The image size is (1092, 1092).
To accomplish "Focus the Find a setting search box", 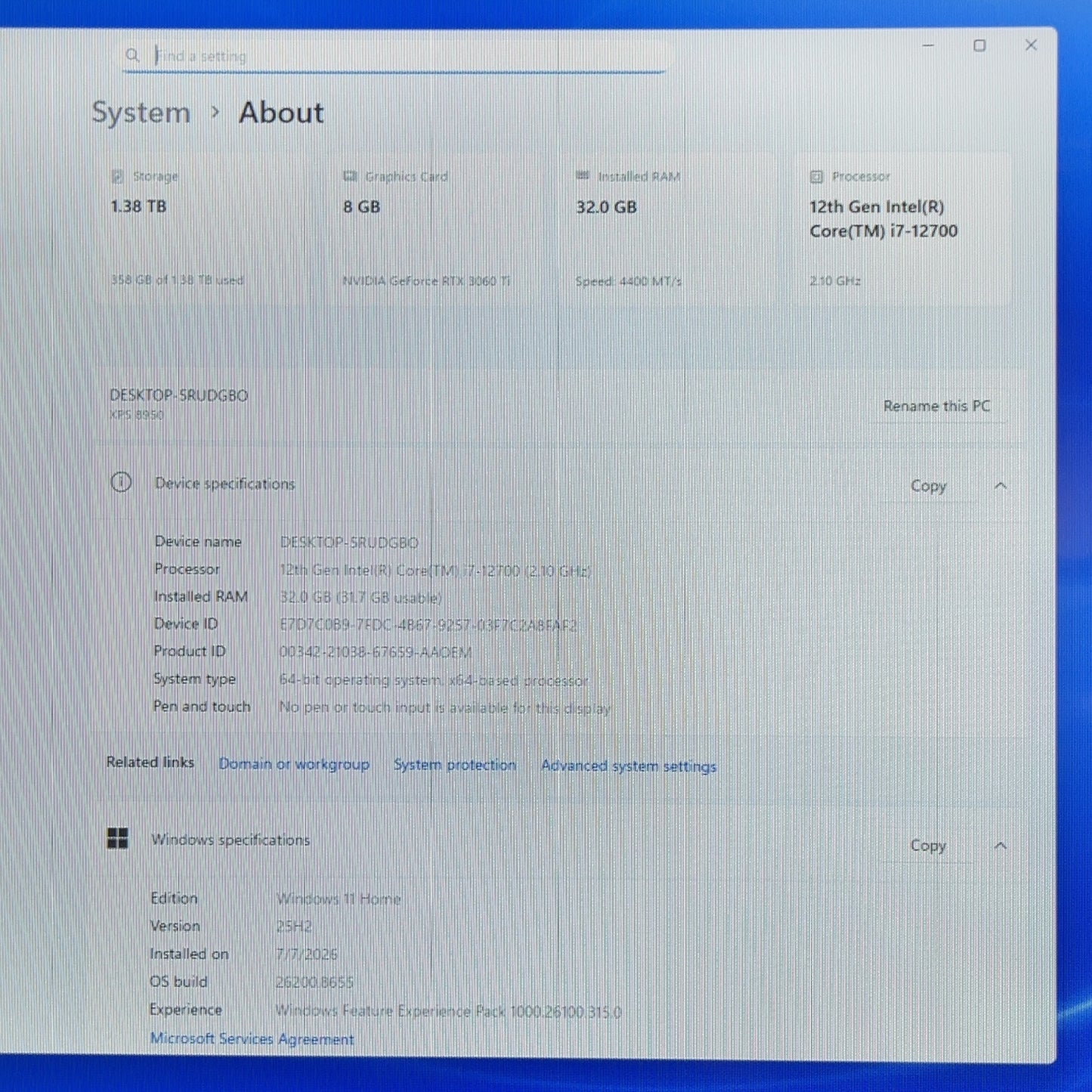I will point(394,55).
